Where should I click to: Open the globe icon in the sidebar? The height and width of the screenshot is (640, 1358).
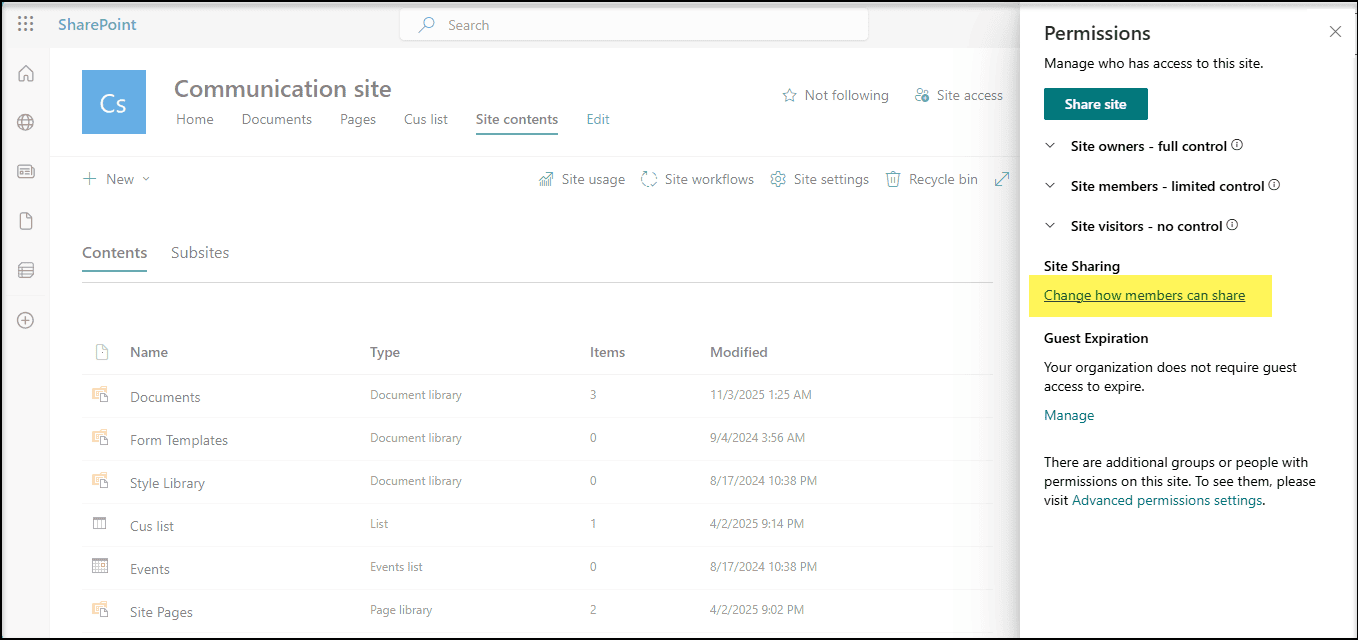tap(25, 122)
